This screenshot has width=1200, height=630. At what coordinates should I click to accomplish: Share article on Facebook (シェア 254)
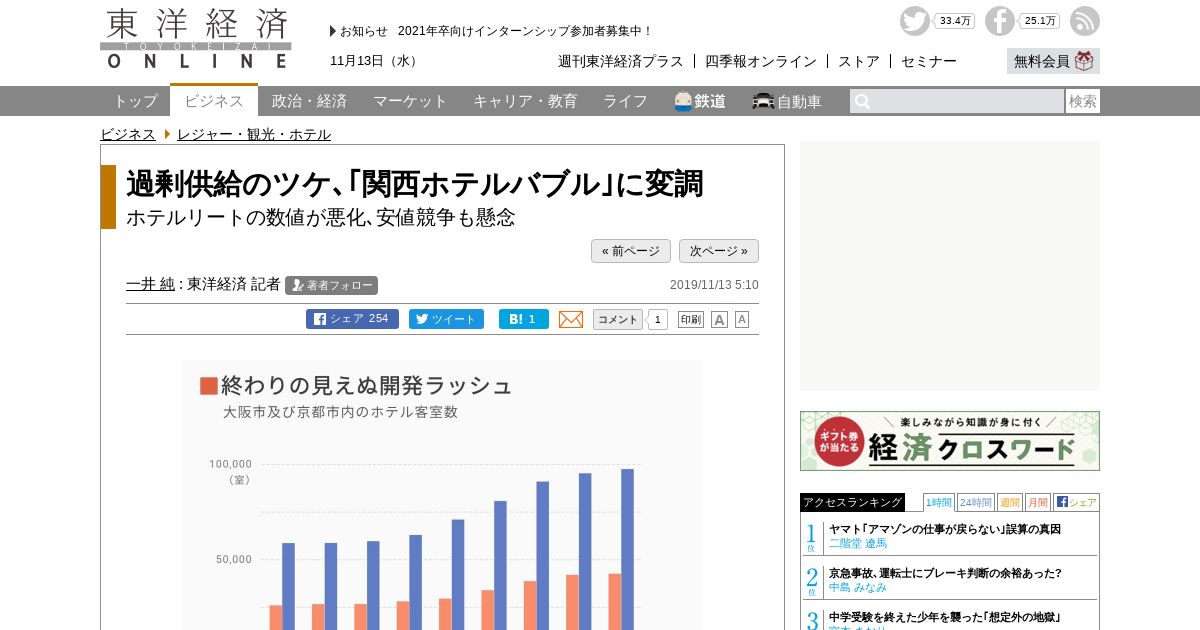[x=352, y=319]
